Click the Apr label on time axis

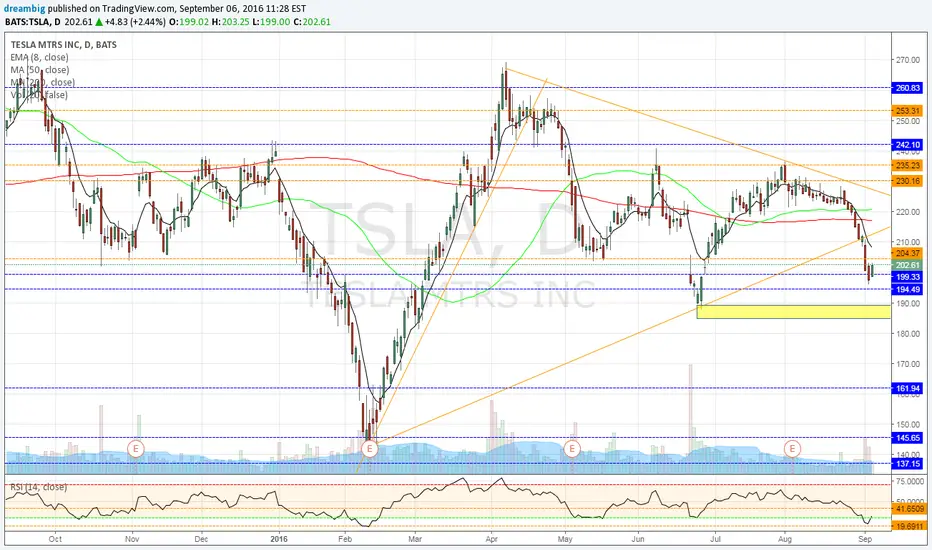pyautogui.click(x=492, y=539)
